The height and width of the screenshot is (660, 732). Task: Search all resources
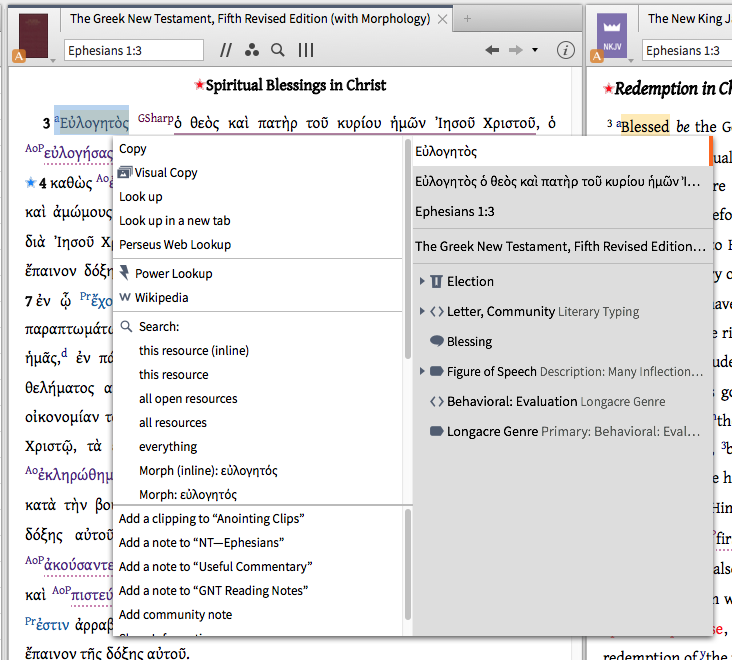(173, 423)
